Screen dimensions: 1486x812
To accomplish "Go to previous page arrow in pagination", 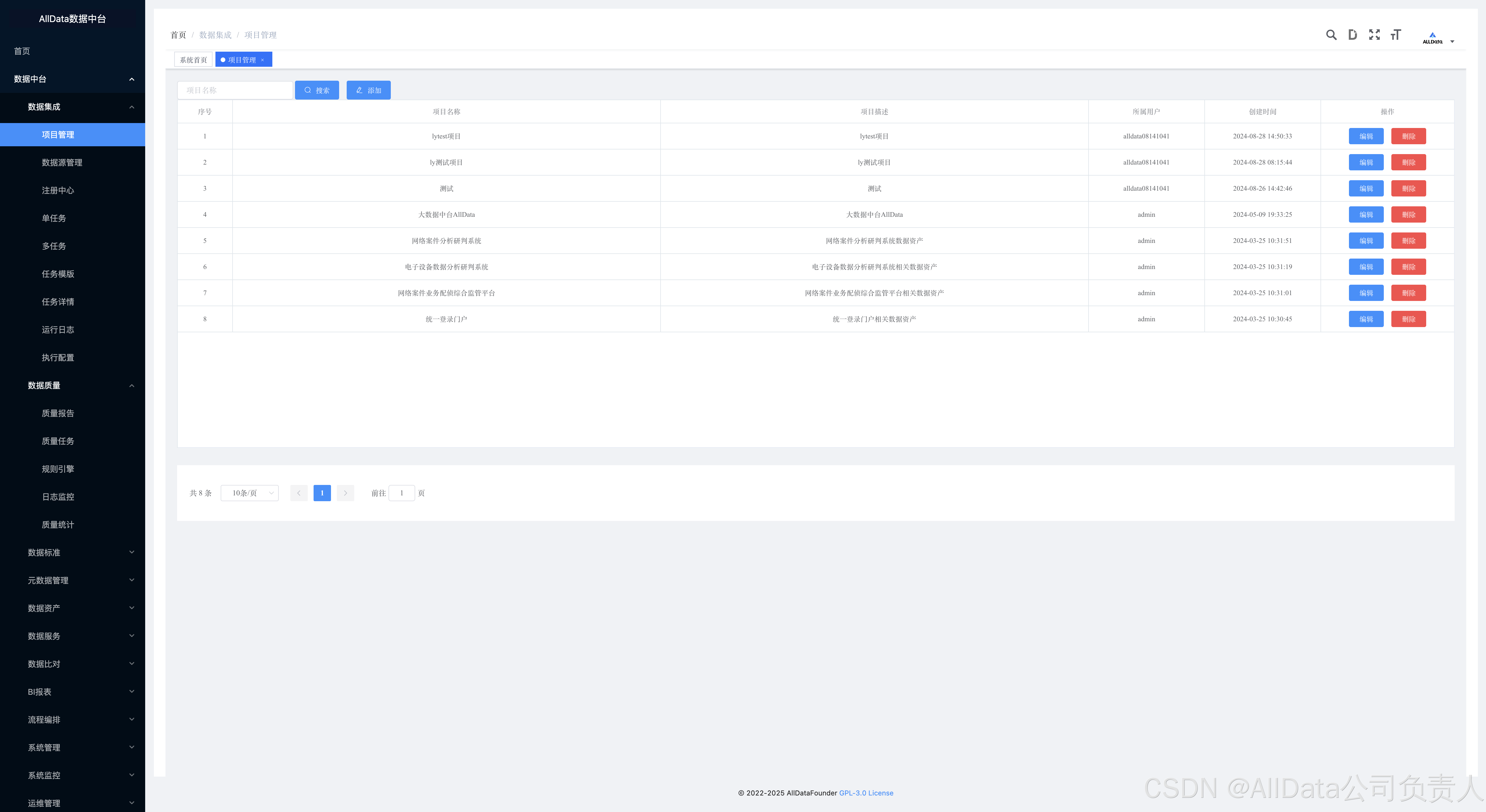I will [299, 493].
